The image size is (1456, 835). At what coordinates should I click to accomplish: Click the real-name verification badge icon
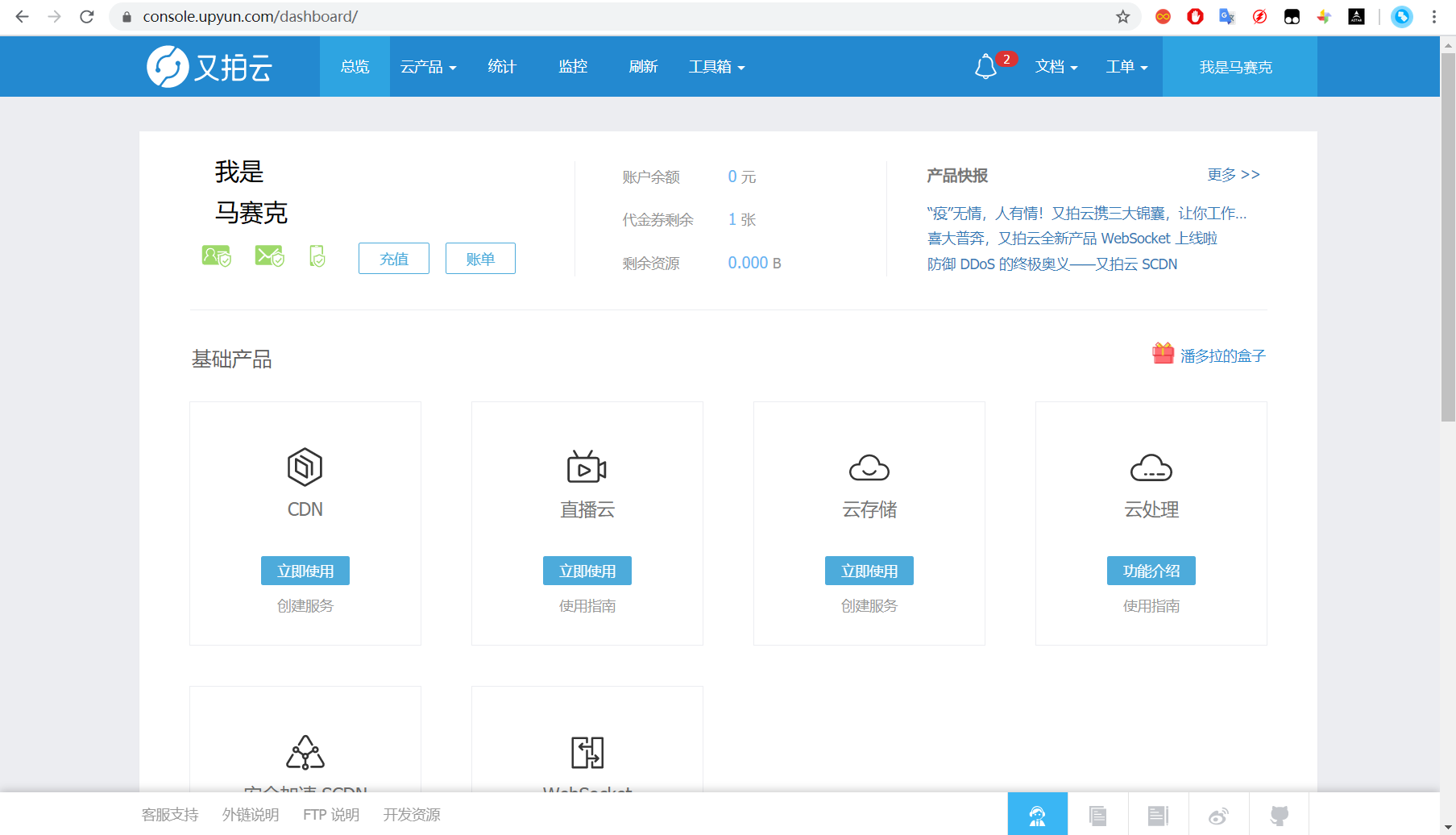(x=216, y=256)
